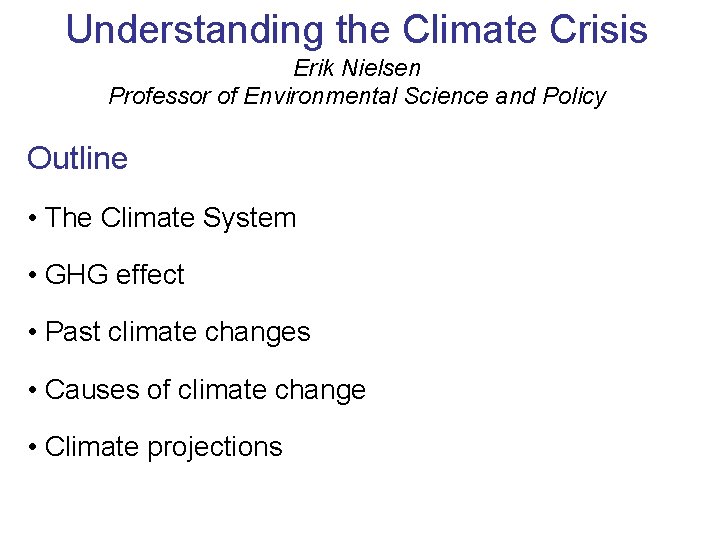Click the bullet marker before 'The Climate System'

click(x=33, y=219)
